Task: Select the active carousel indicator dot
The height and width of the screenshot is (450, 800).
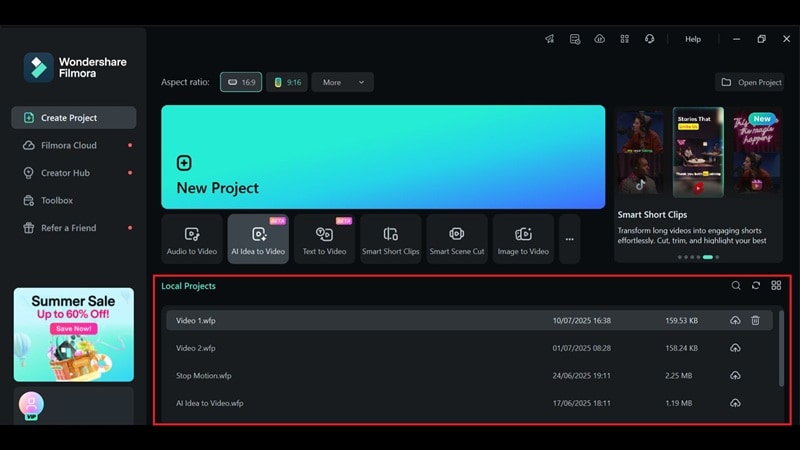Action: point(708,257)
